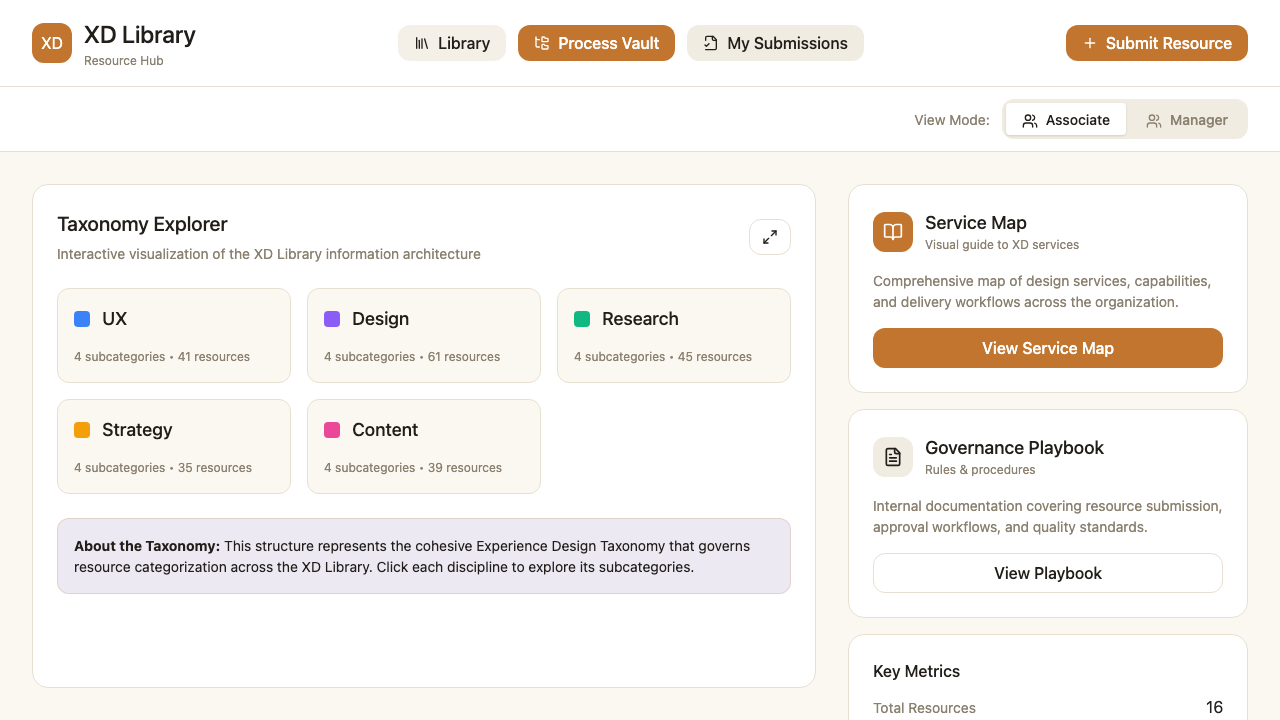Open the Library tab
This screenshot has height=720, width=1280.
[x=452, y=43]
